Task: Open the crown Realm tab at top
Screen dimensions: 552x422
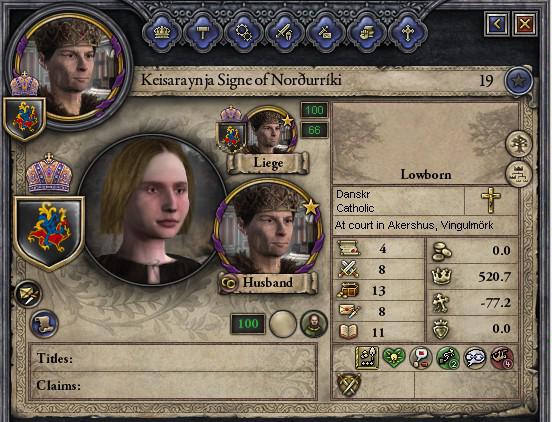Action: coord(162,33)
